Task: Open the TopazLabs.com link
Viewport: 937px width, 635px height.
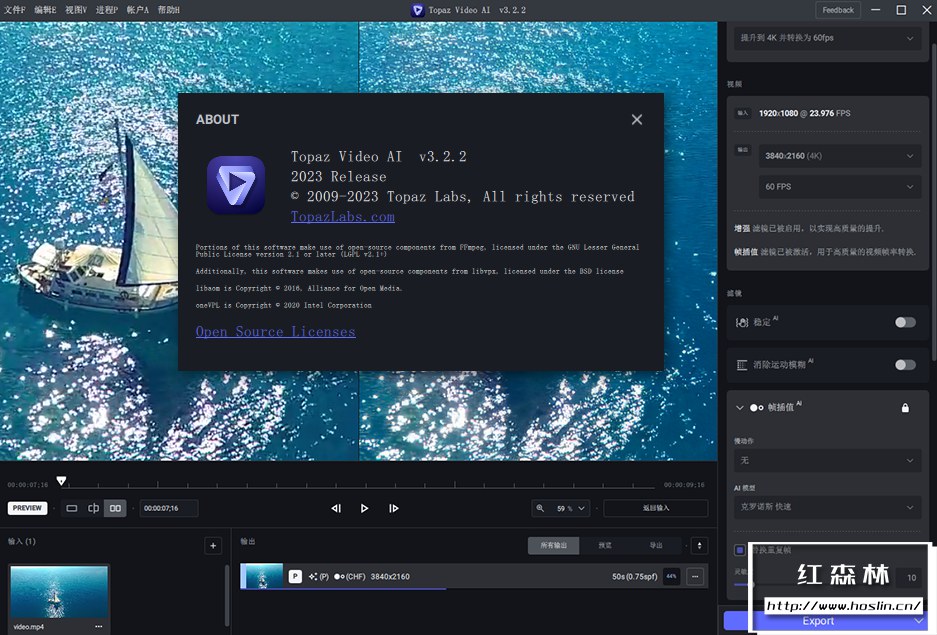Action: click(342, 217)
